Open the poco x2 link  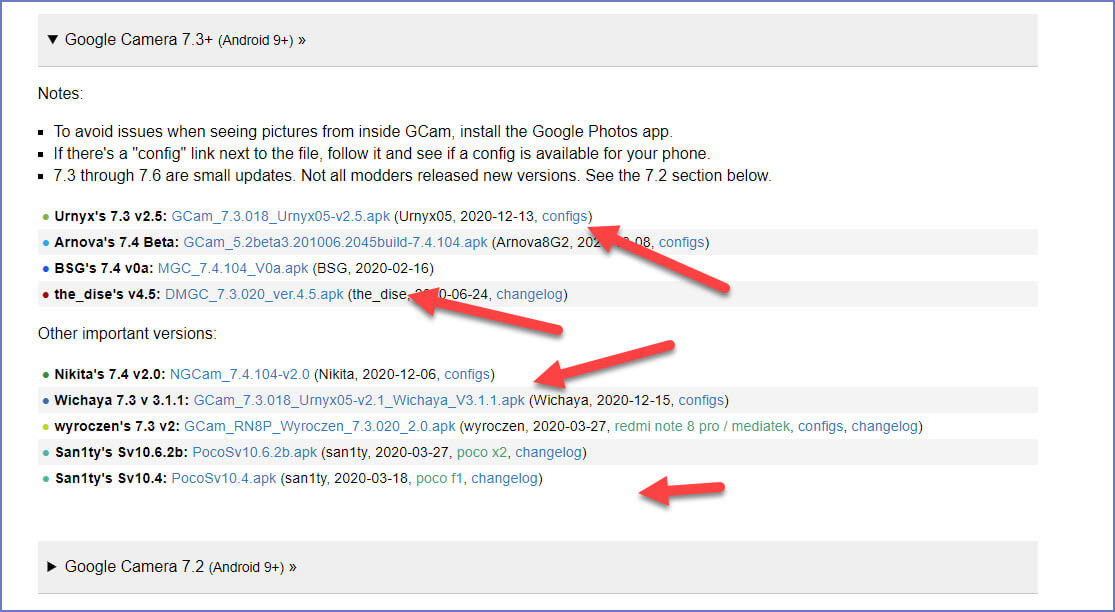(481, 452)
